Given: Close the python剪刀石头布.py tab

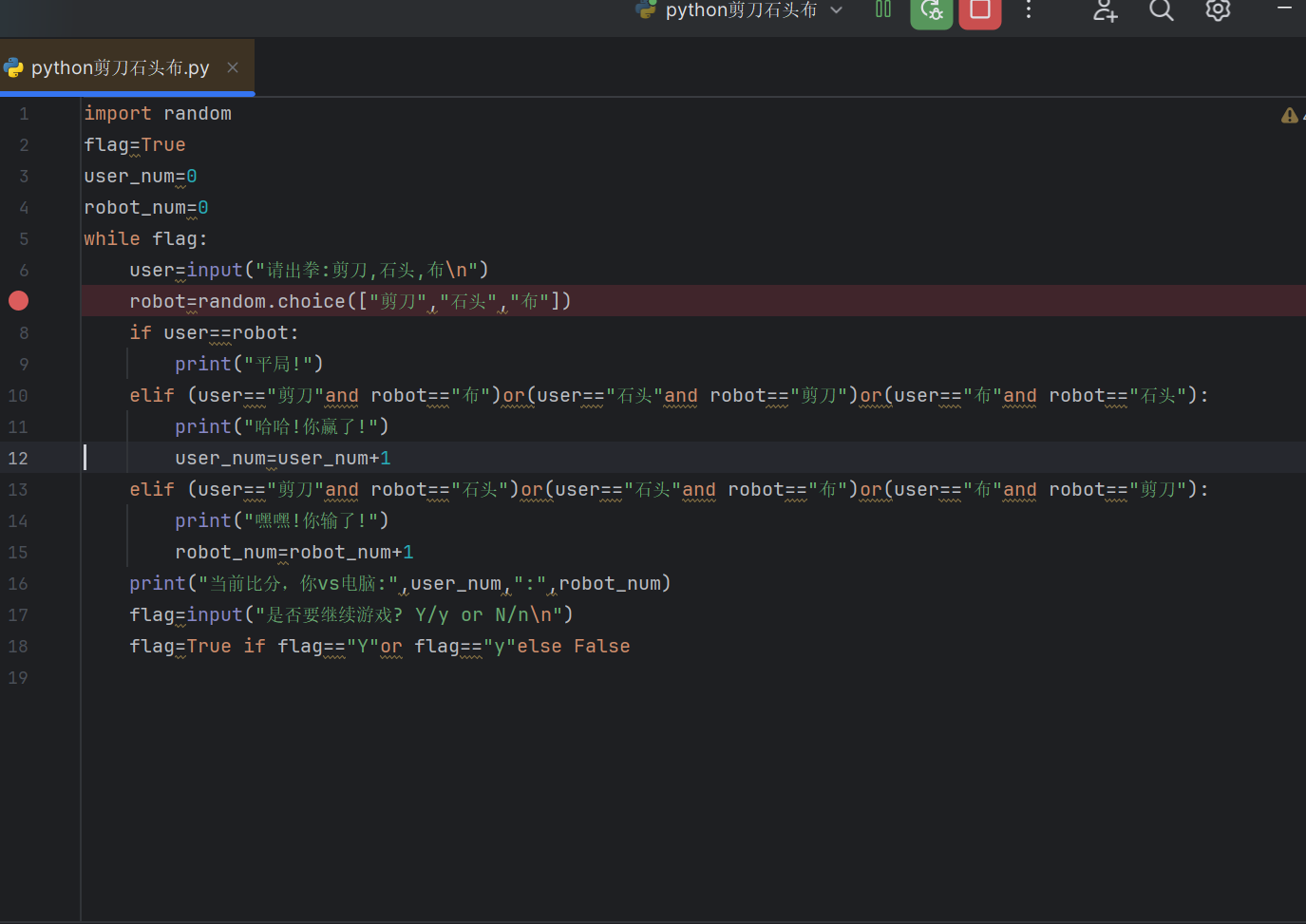Looking at the screenshot, I should pyautogui.click(x=233, y=67).
